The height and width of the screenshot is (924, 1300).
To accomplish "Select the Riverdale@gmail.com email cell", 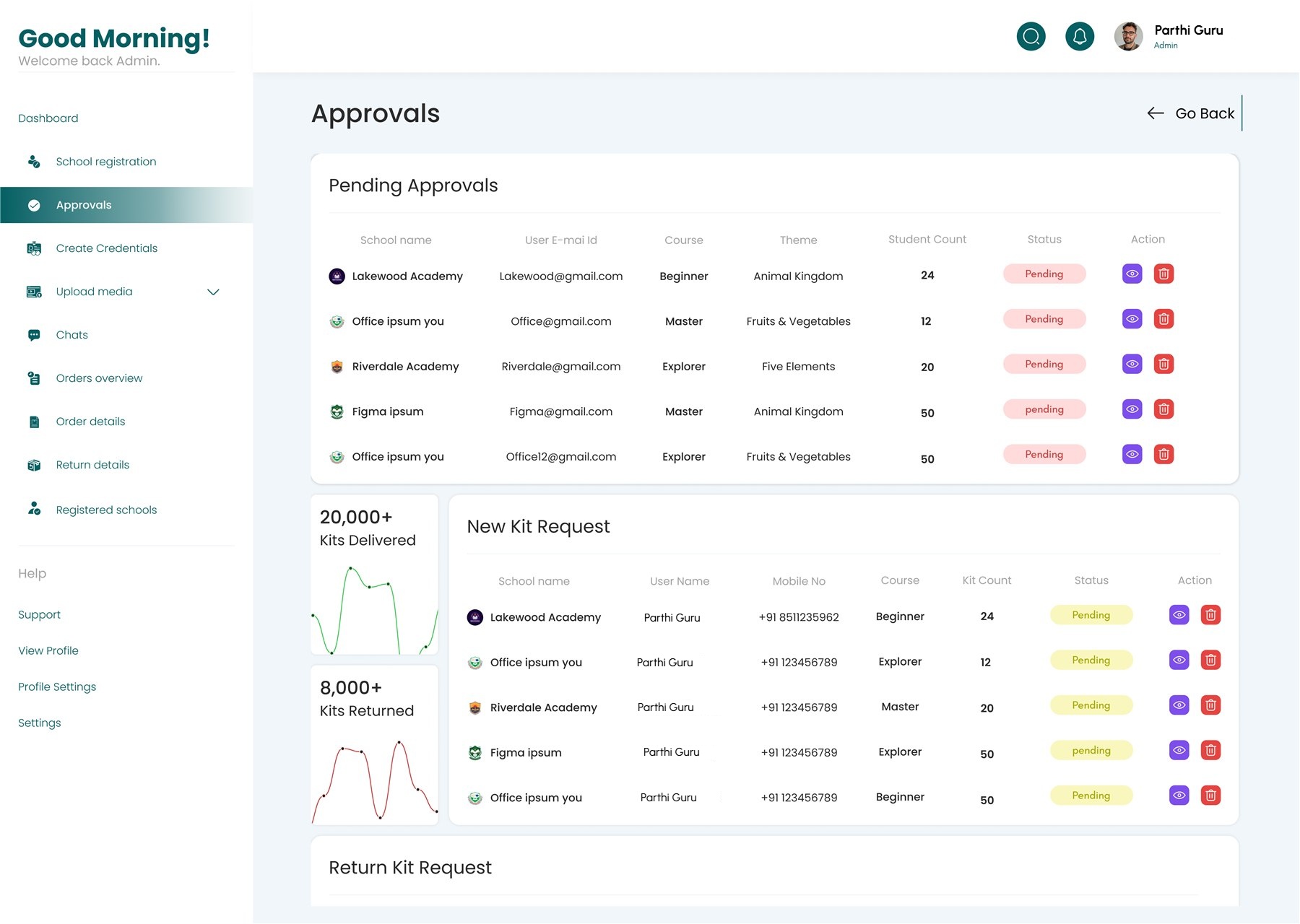I will coord(561,366).
